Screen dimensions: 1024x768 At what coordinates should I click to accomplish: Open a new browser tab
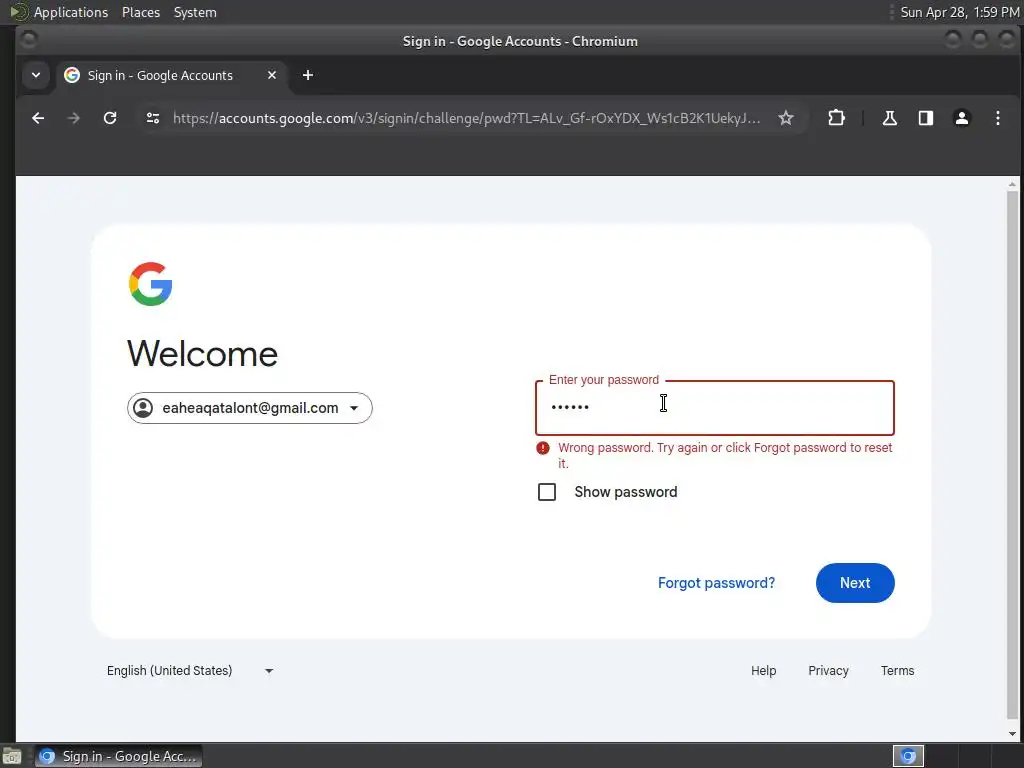coord(308,75)
